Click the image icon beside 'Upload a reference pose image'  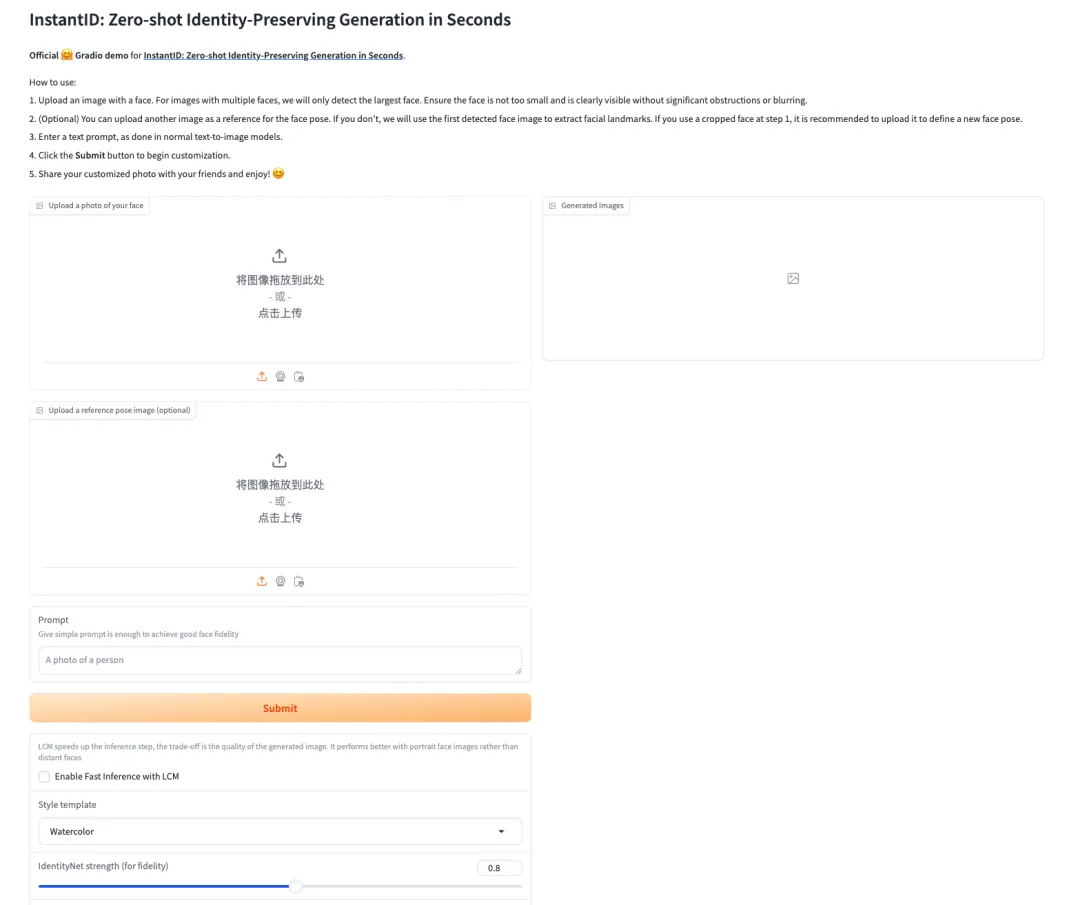pos(40,410)
